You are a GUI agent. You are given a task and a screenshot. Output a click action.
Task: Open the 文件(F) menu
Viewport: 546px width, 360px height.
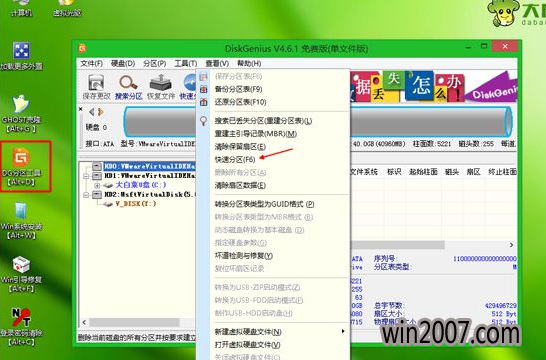(92, 63)
